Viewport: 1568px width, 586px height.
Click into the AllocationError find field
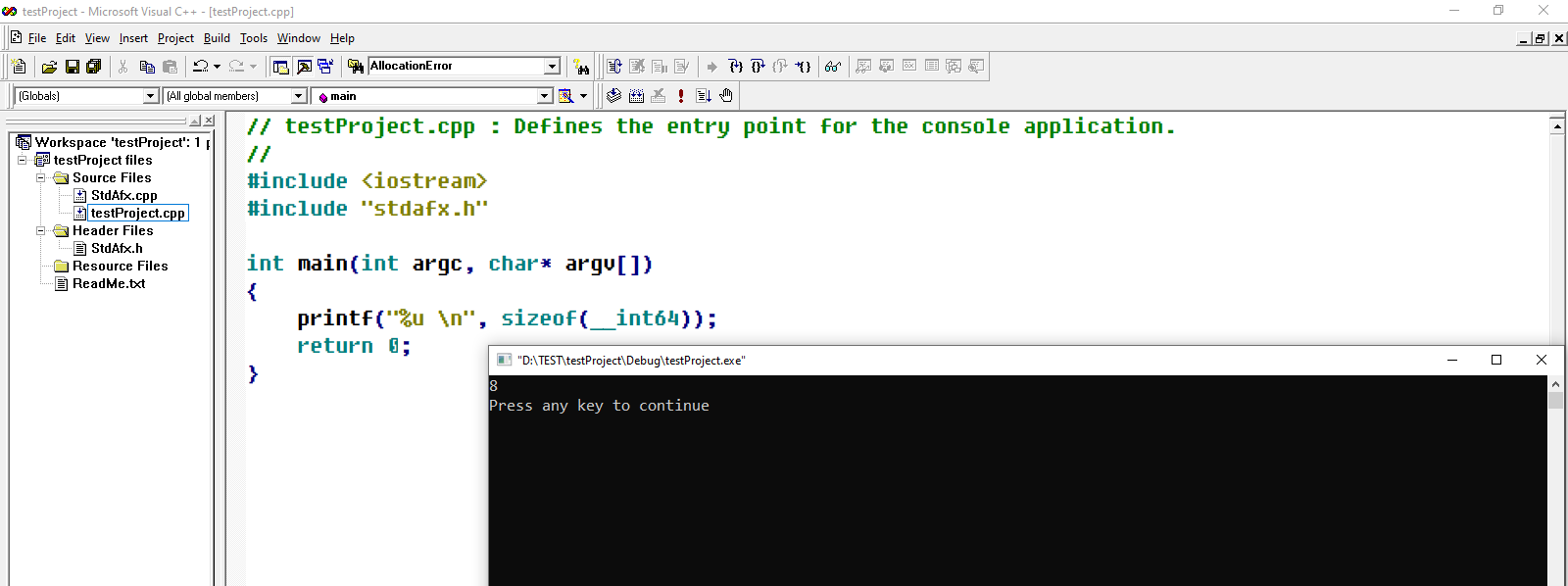[456, 67]
